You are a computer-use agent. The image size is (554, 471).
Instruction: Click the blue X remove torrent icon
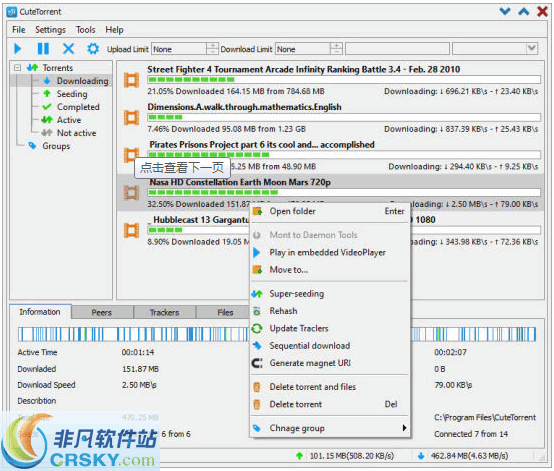68,48
